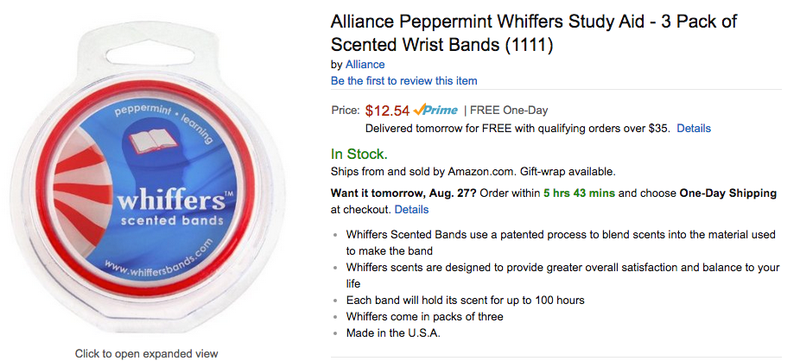
Task: Click bullet about patented scent process
Action: [561, 243]
